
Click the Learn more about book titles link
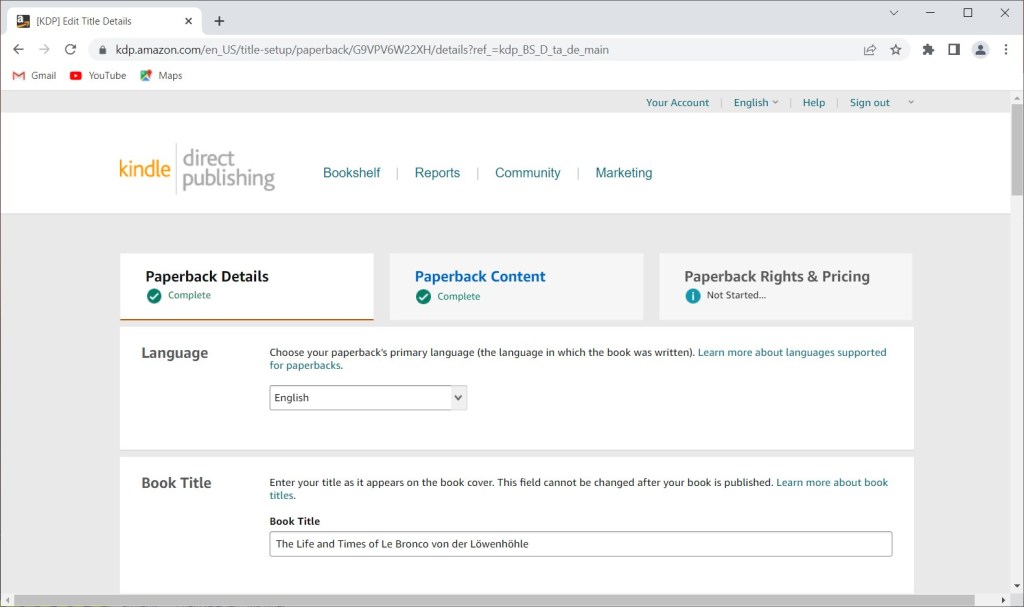832,481
